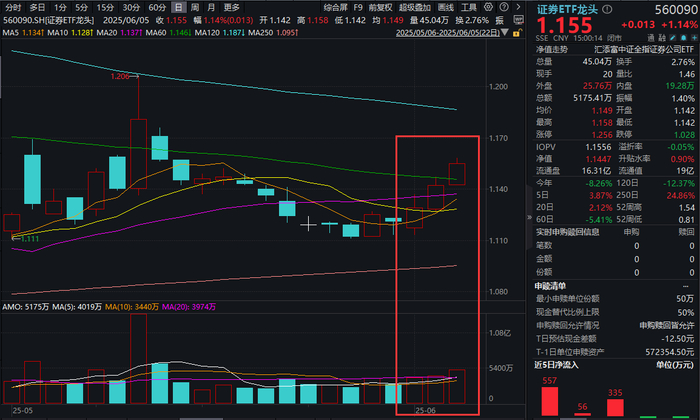Image resolution: width=700 pixels, height=420 pixels.
Task: Click the date range 2025/05/06-2025/06/05 link
Action: (x=448, y=33)
